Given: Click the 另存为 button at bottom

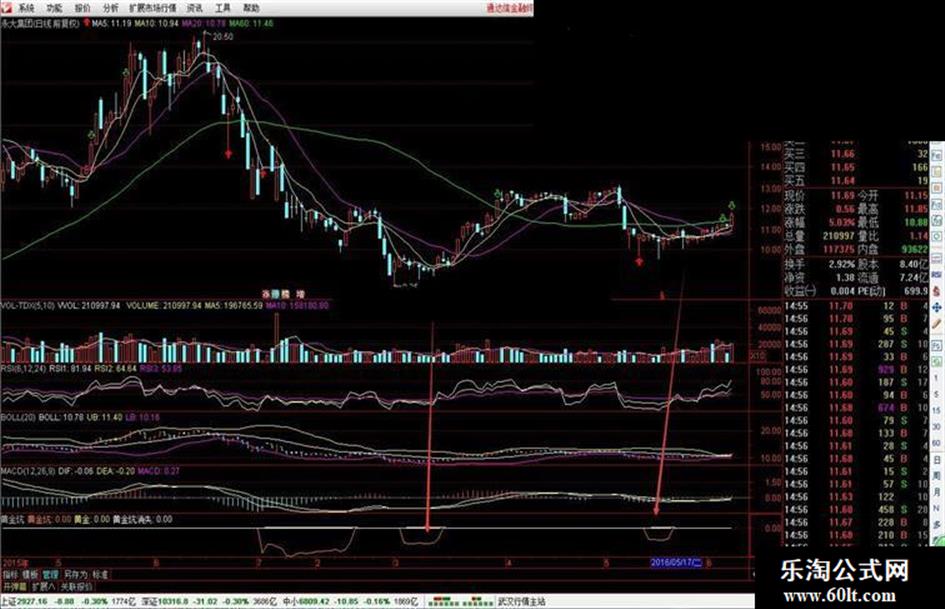Looking at the screenshot, I should tap(76, 575).
